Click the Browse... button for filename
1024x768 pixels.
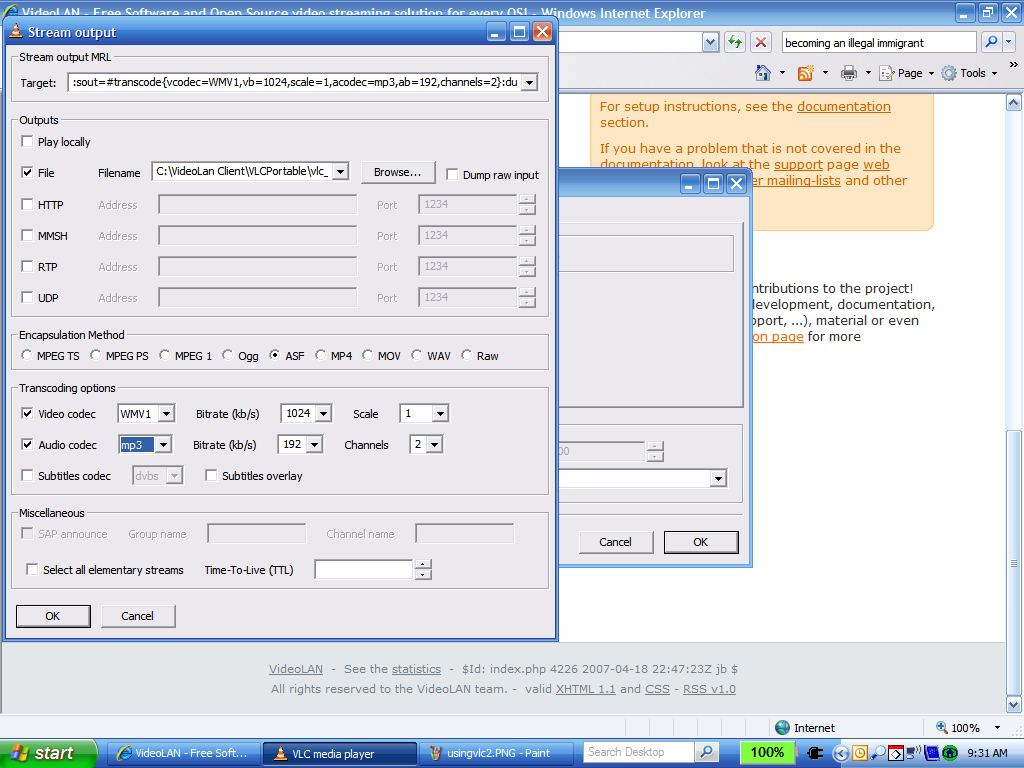397,172
